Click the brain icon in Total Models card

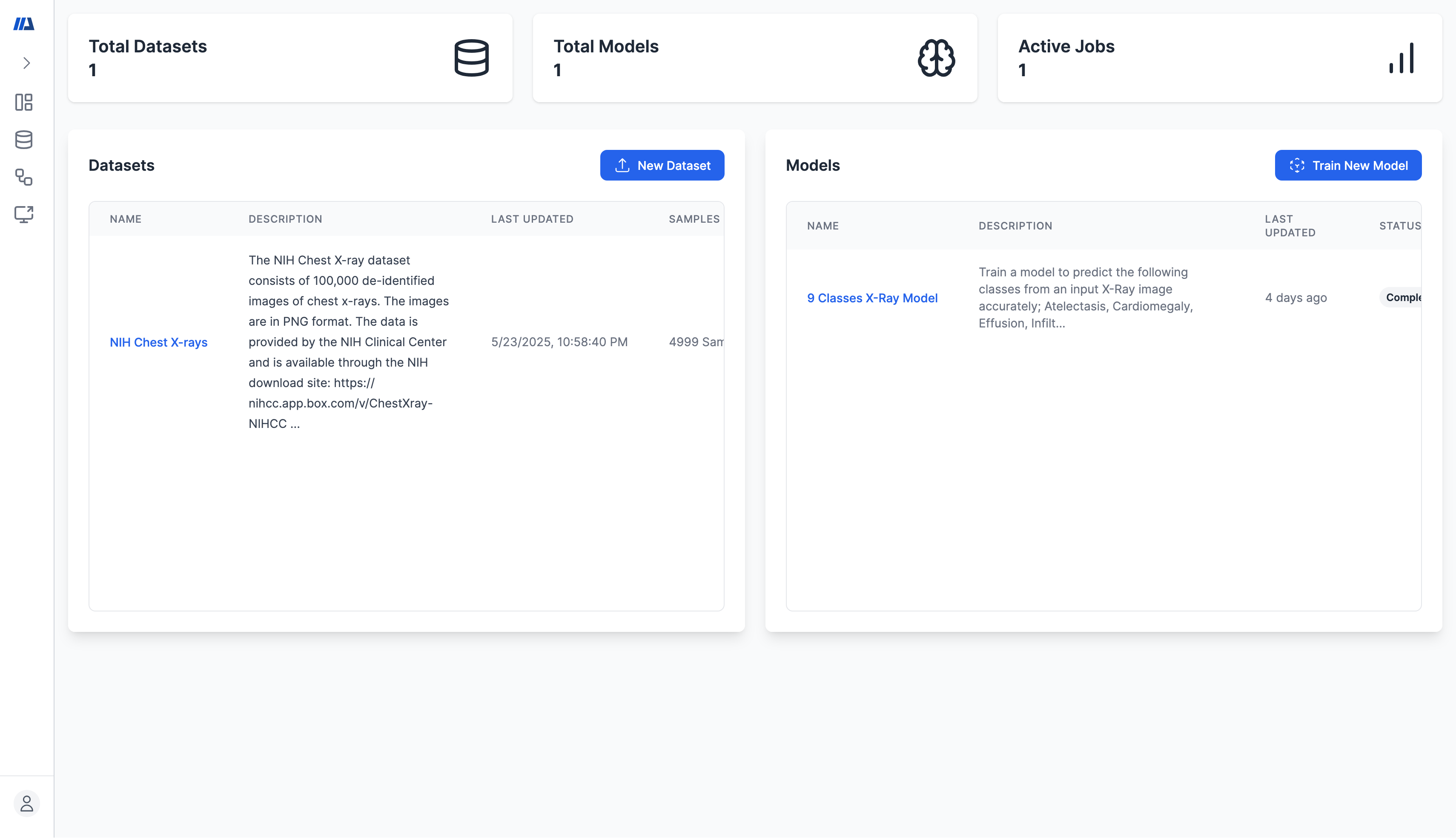936,58
